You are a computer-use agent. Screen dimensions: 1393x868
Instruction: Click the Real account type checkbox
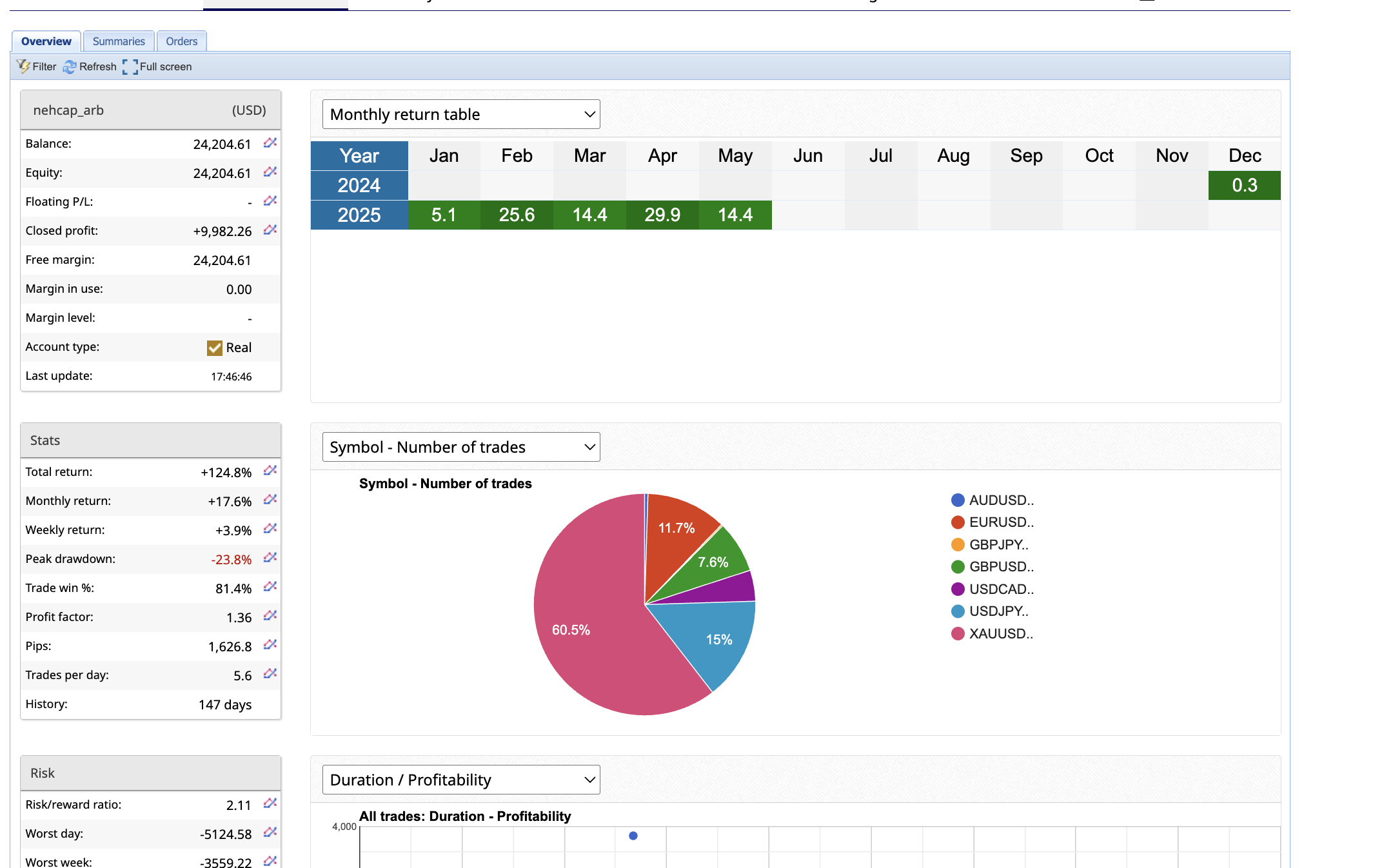pyautogui.click(x=215, y=348)
